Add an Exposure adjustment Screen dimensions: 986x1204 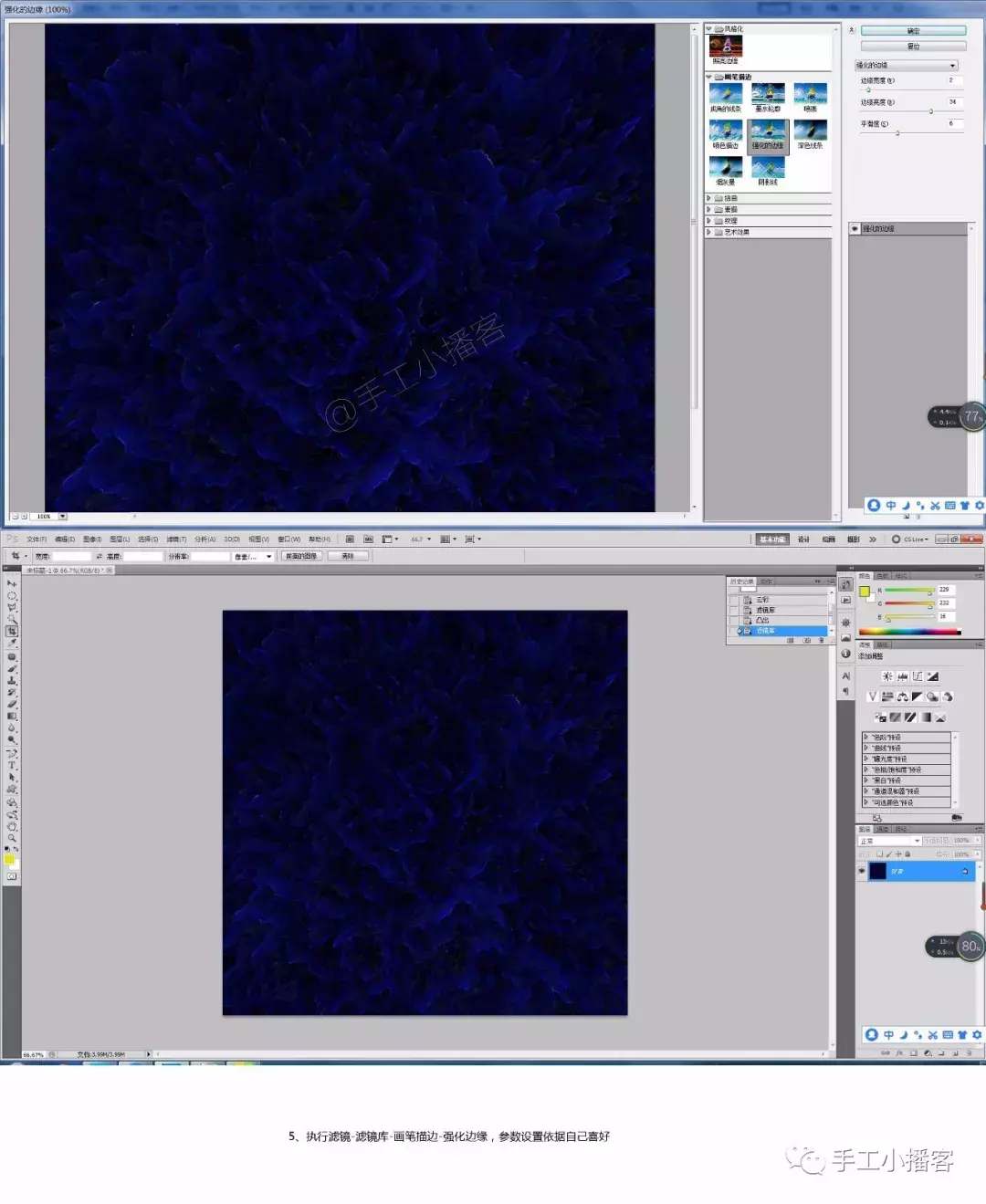click(933, 676)
